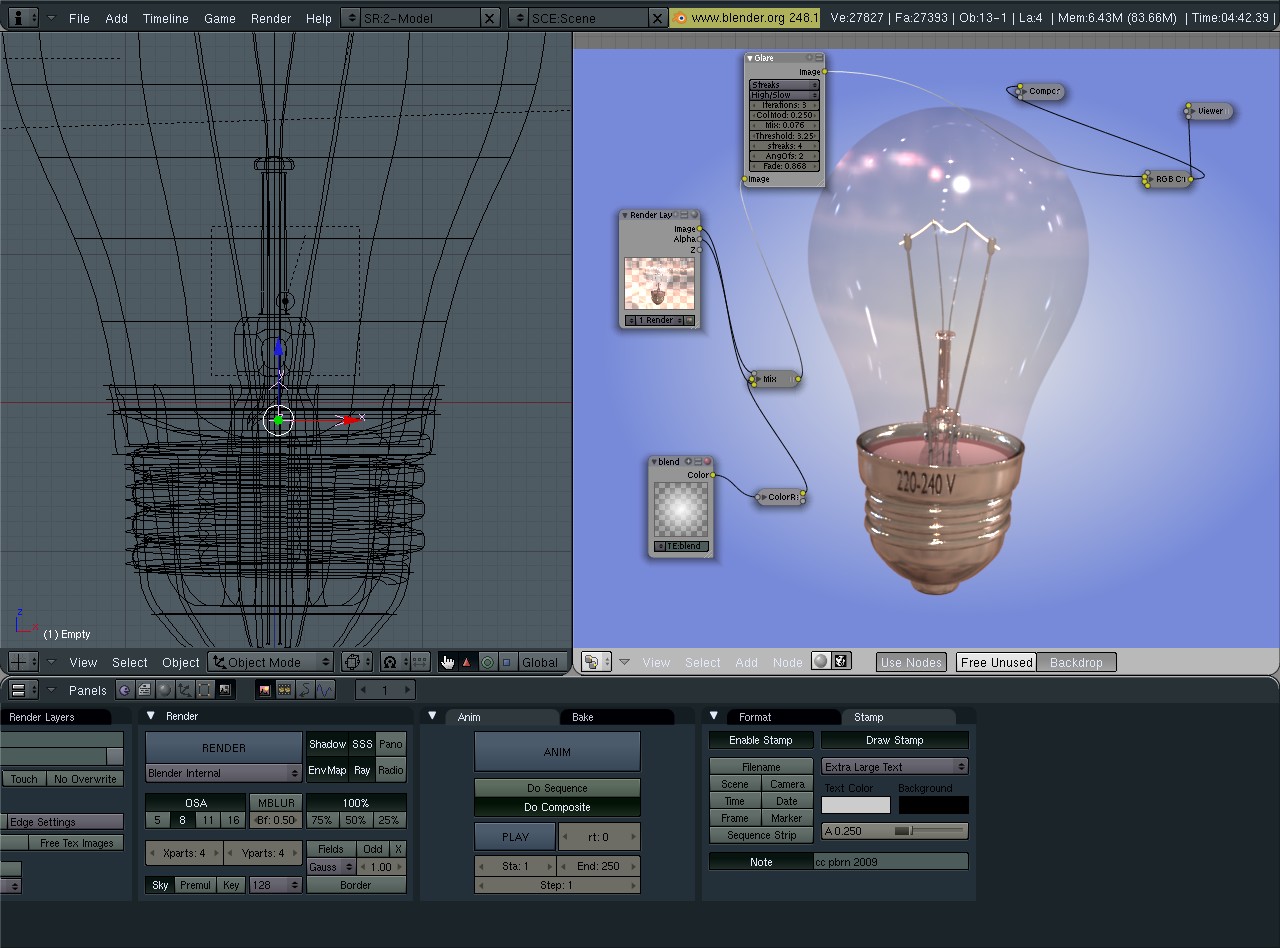Toggle the Enable Stamp button
This screenshot has width=1280, height=948.
point(760,740)
